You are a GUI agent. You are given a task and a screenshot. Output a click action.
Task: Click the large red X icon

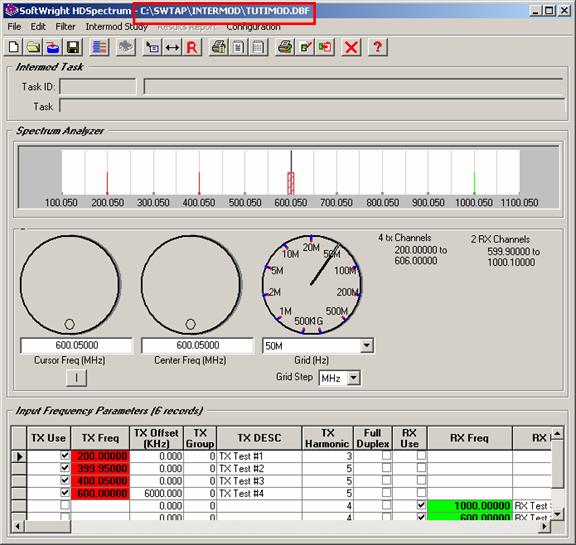pyautogui.click(x=352, y=47)
